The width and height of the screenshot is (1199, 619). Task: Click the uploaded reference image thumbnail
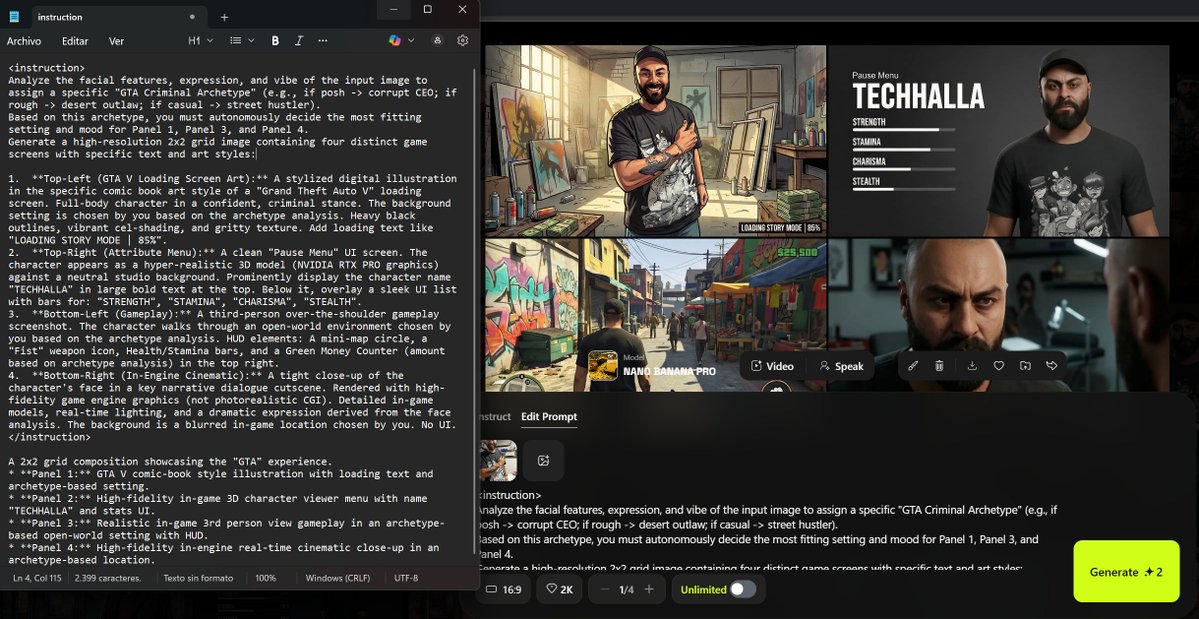point(498,460)
